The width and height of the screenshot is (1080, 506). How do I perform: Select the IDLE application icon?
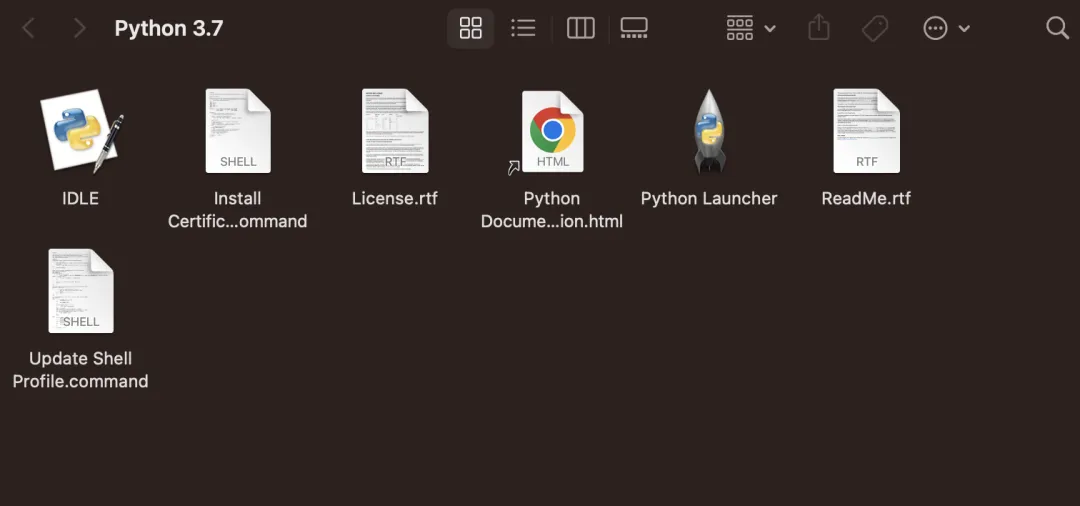point(81,130)
